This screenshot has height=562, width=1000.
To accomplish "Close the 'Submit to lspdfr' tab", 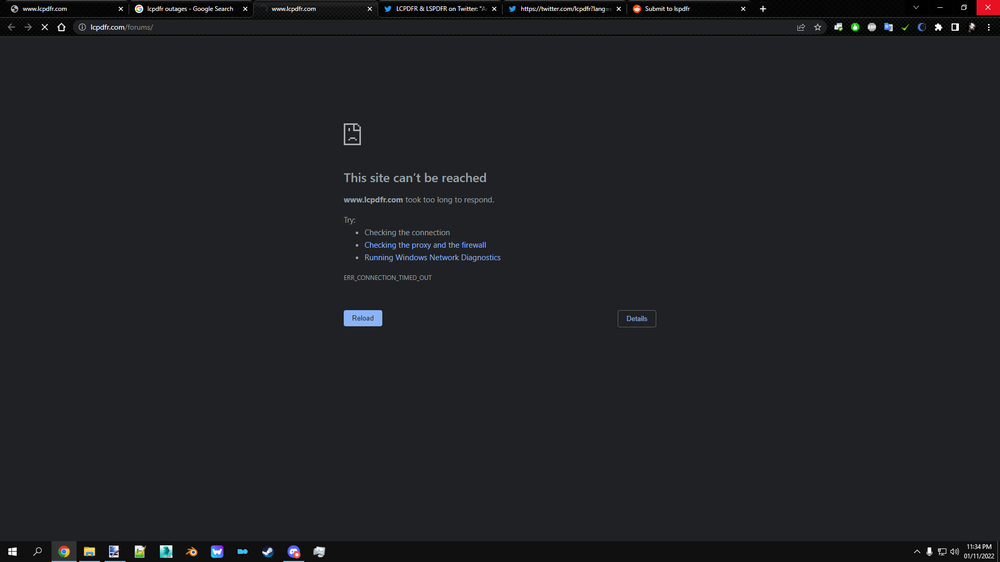I will click(x=743, y=9).
